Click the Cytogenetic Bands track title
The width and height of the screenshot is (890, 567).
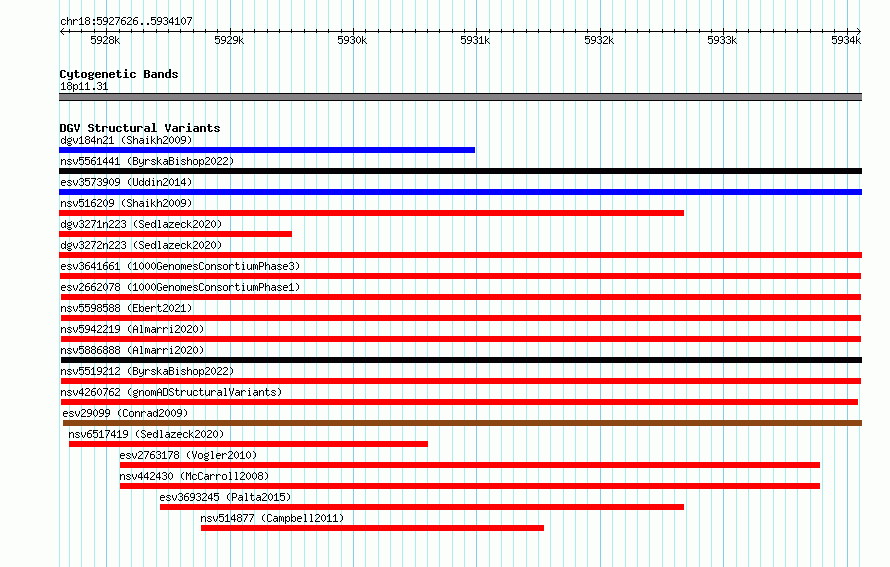pyautogui.click(x=119, y=74)
